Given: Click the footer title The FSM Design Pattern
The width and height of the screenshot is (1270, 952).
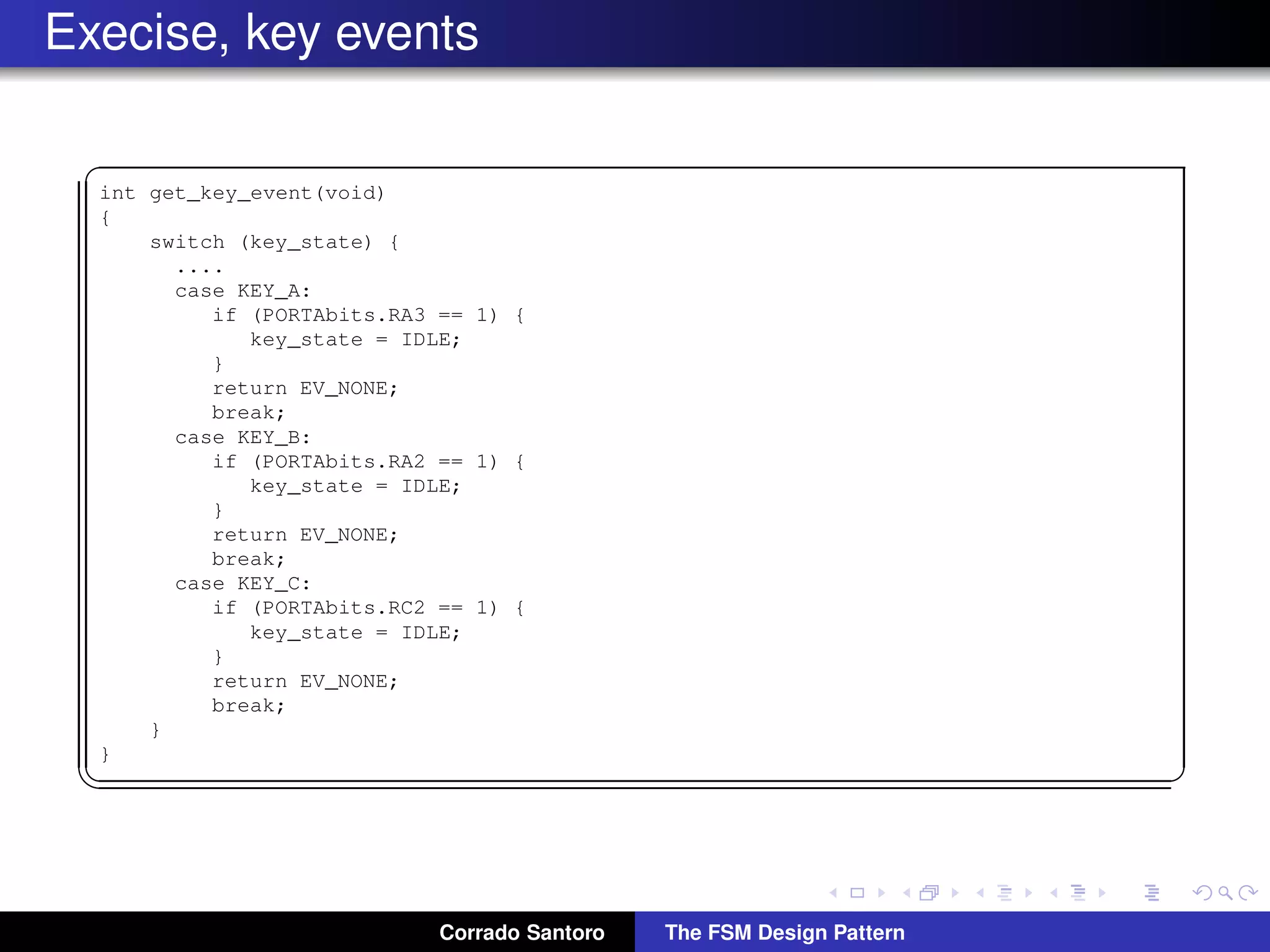Looking at the screenshot, I should coord(784,932).
